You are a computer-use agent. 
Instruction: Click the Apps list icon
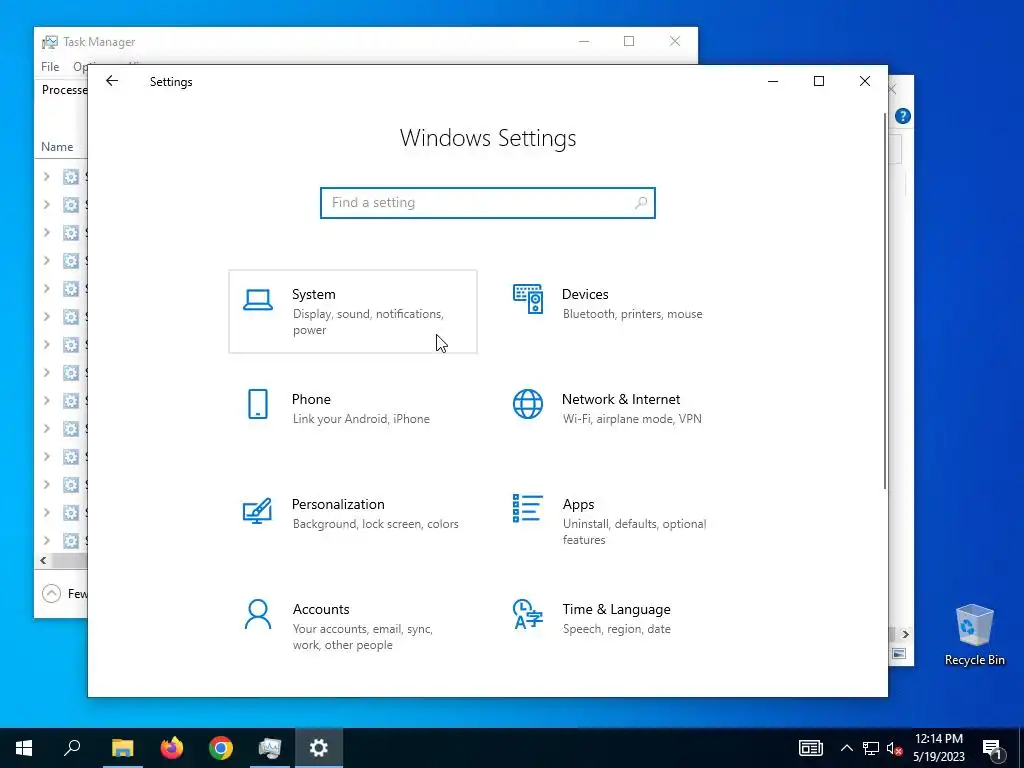point(528,508)
